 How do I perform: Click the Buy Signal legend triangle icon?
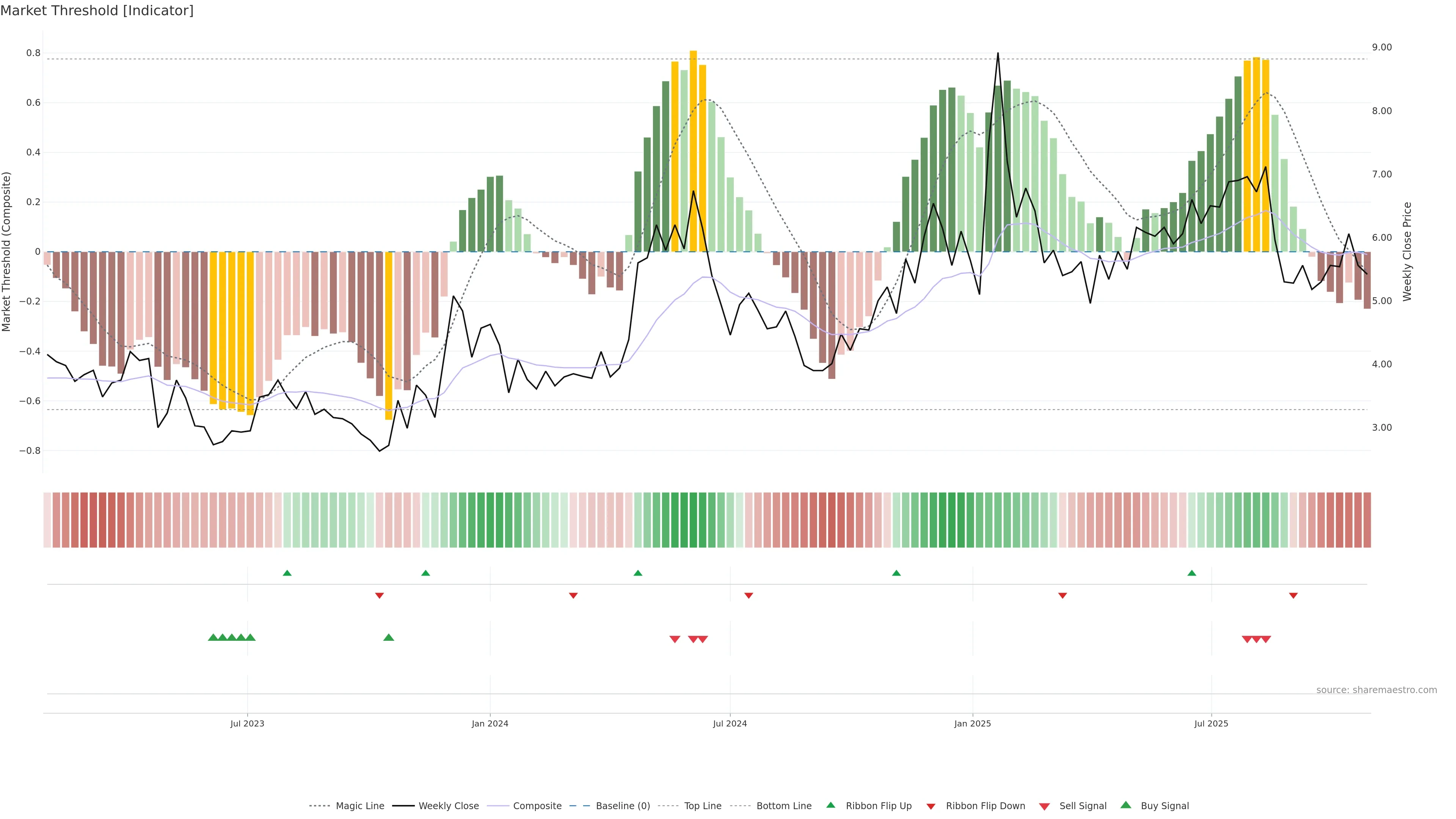(1125, 805)
